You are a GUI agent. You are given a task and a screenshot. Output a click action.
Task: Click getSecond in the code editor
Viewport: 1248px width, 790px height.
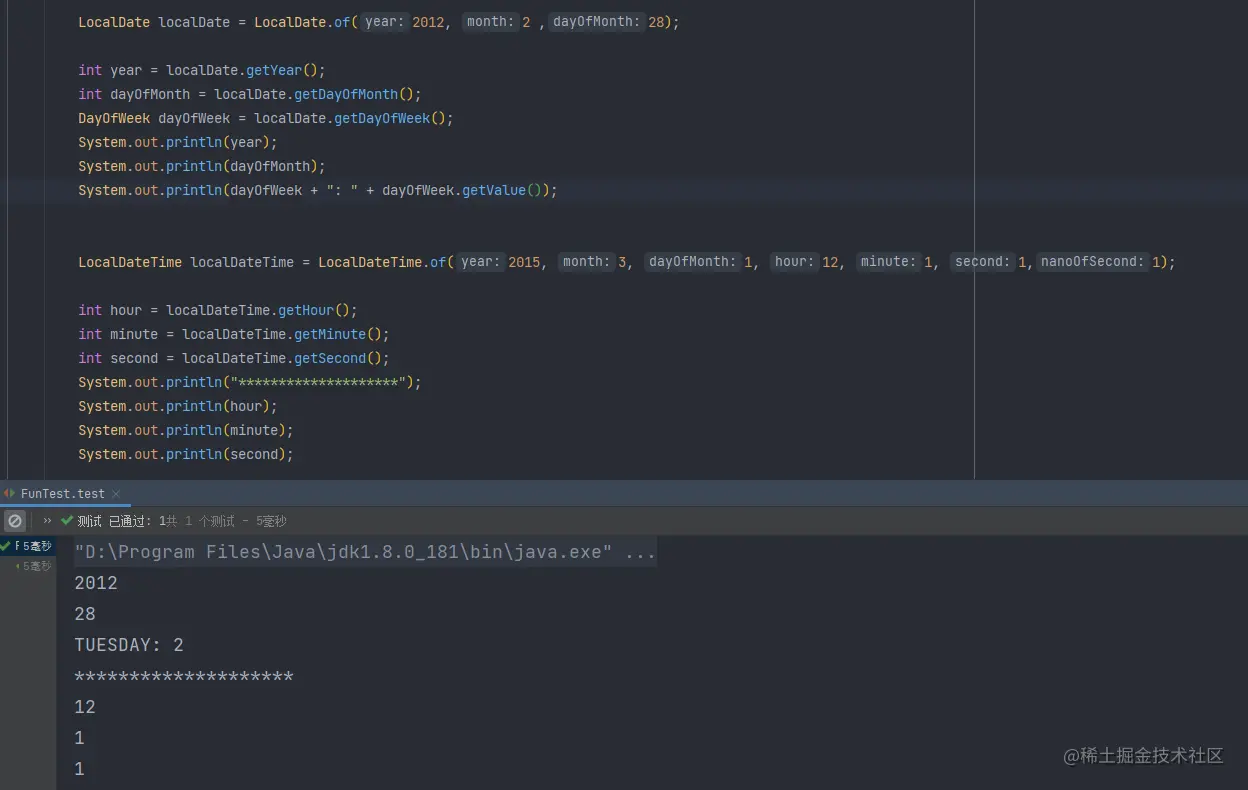[330, 358]
